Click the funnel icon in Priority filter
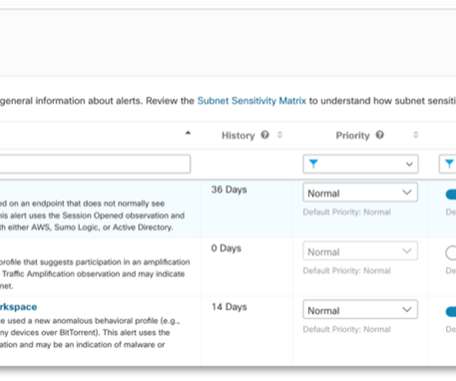Viewport: 456px width, 381px height. coord(313,163)
